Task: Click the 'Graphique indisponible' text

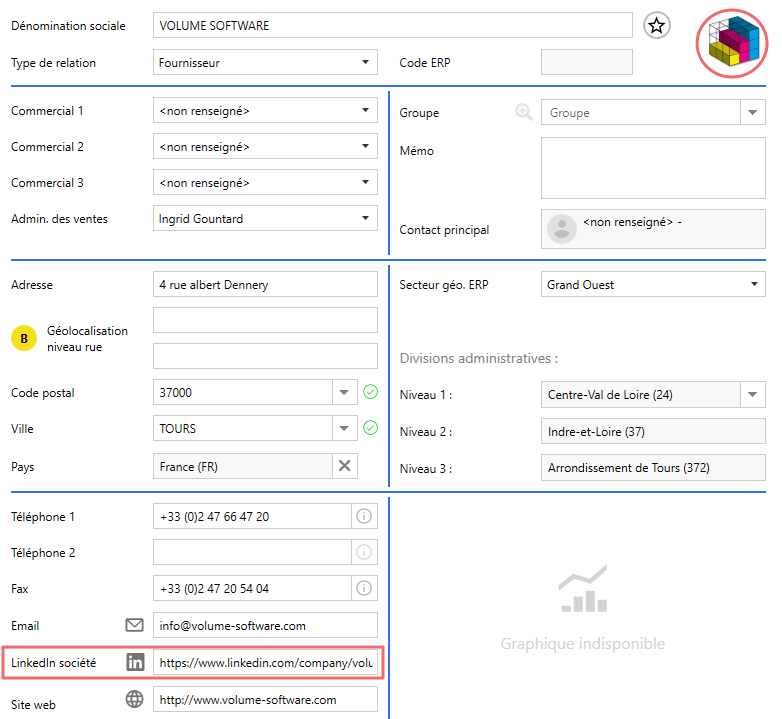Action: [583, 643]
